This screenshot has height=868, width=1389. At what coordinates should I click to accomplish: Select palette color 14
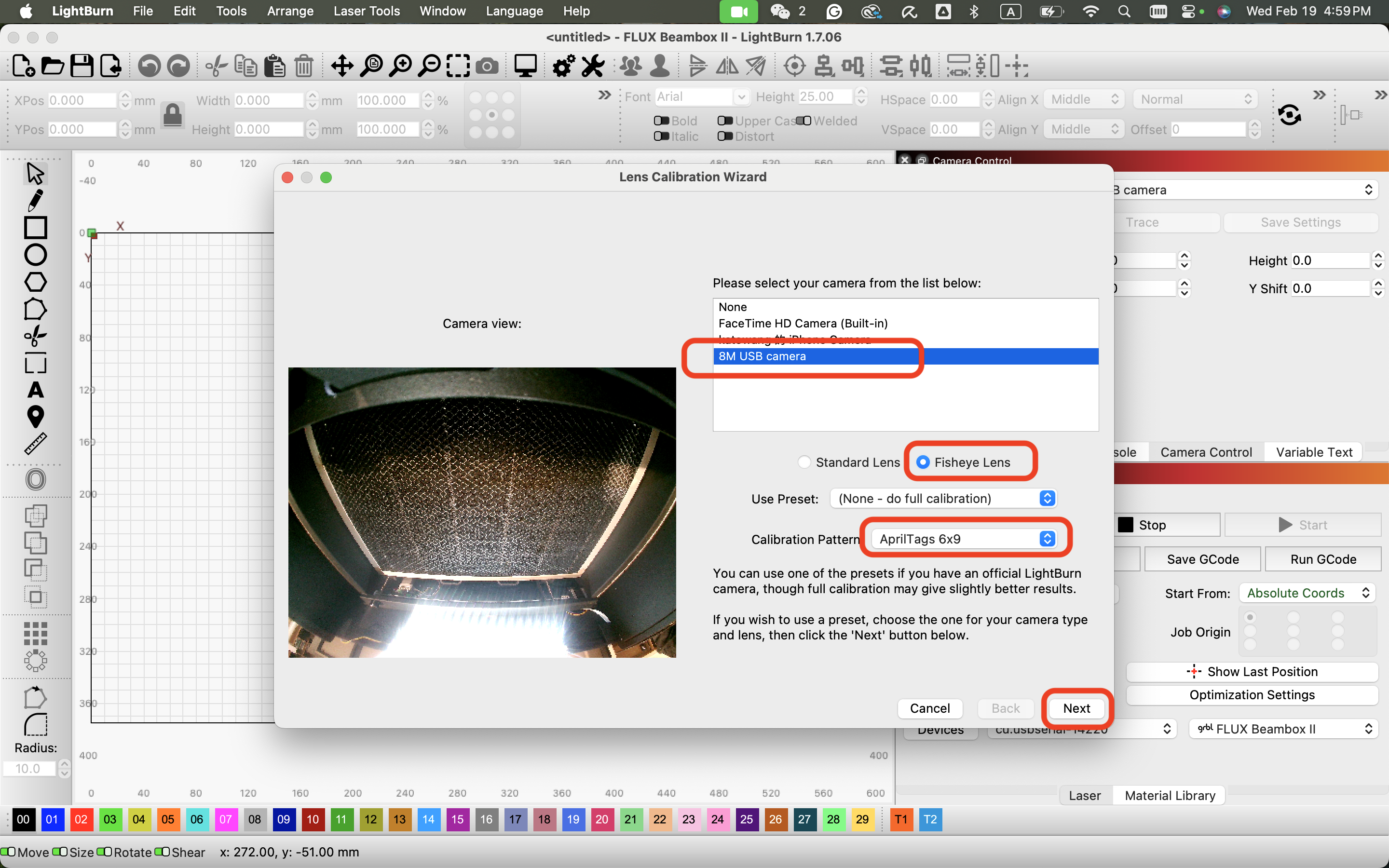(428, 819)
